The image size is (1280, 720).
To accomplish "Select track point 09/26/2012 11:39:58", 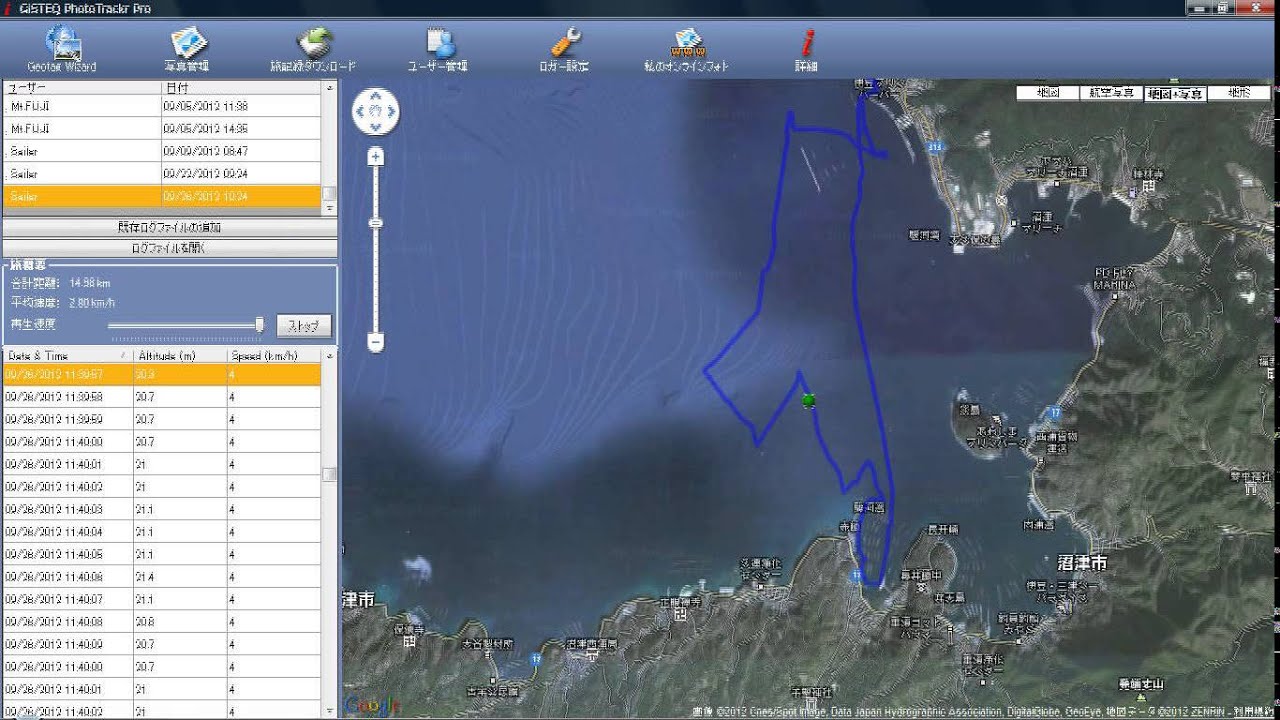I will [162, 397].
